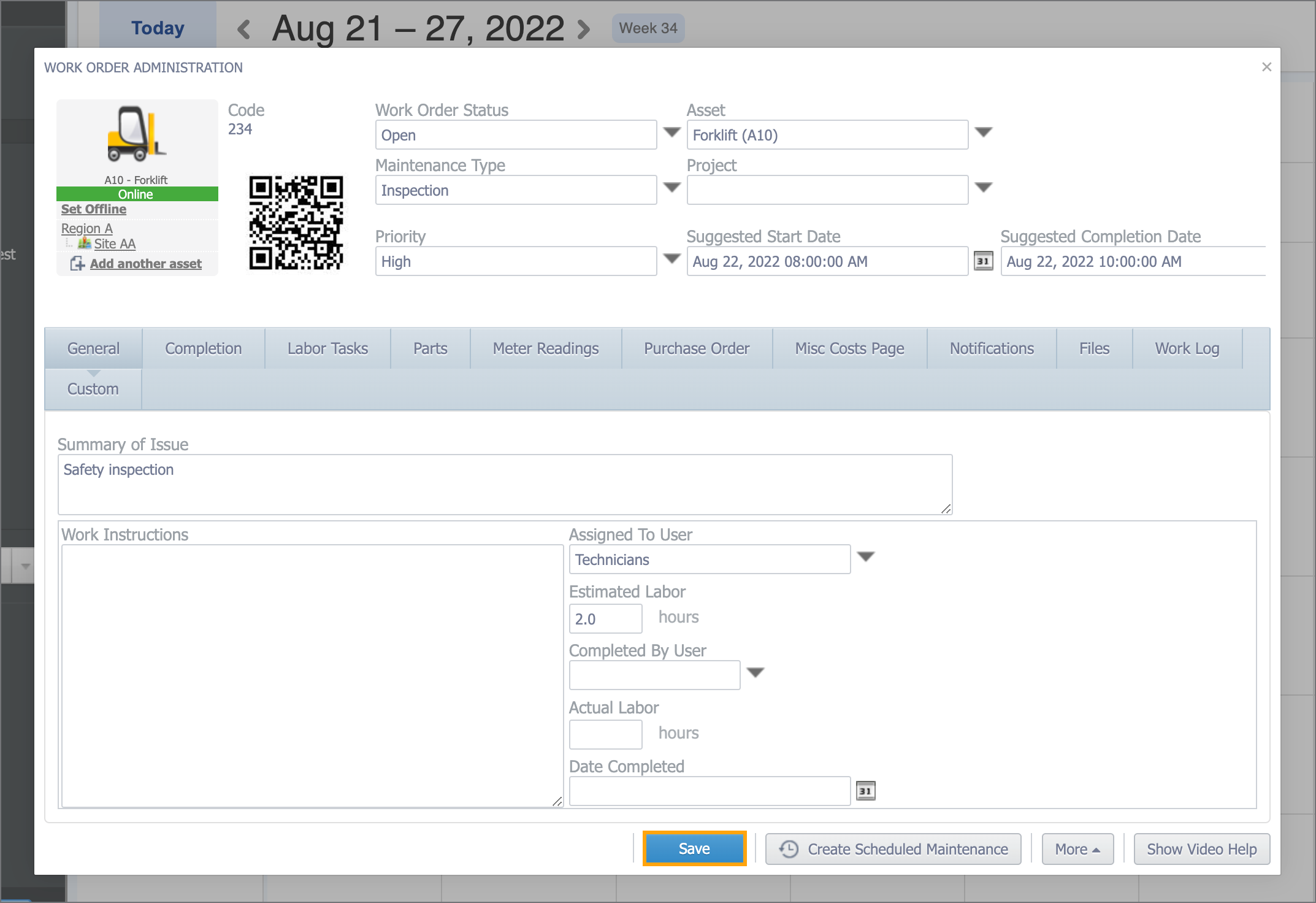Screen dimensions: 1316x903
Task: Open the Date Completed calendar picker
Action: 865,791
